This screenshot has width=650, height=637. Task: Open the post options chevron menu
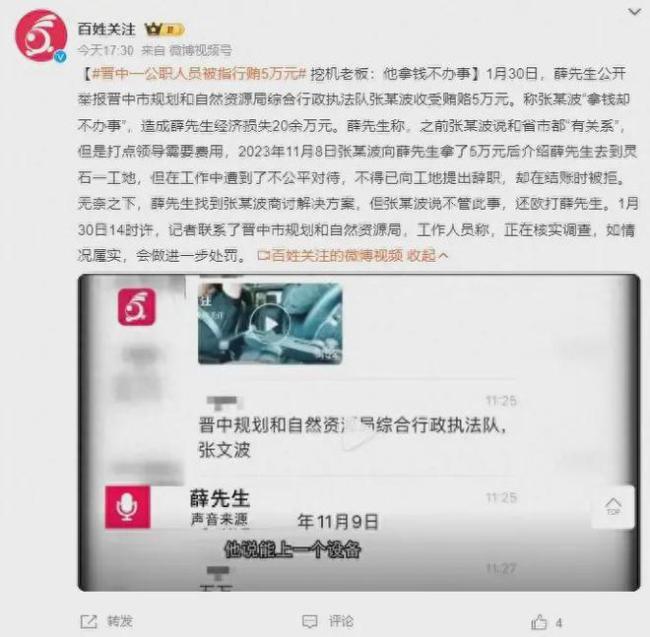634,12
